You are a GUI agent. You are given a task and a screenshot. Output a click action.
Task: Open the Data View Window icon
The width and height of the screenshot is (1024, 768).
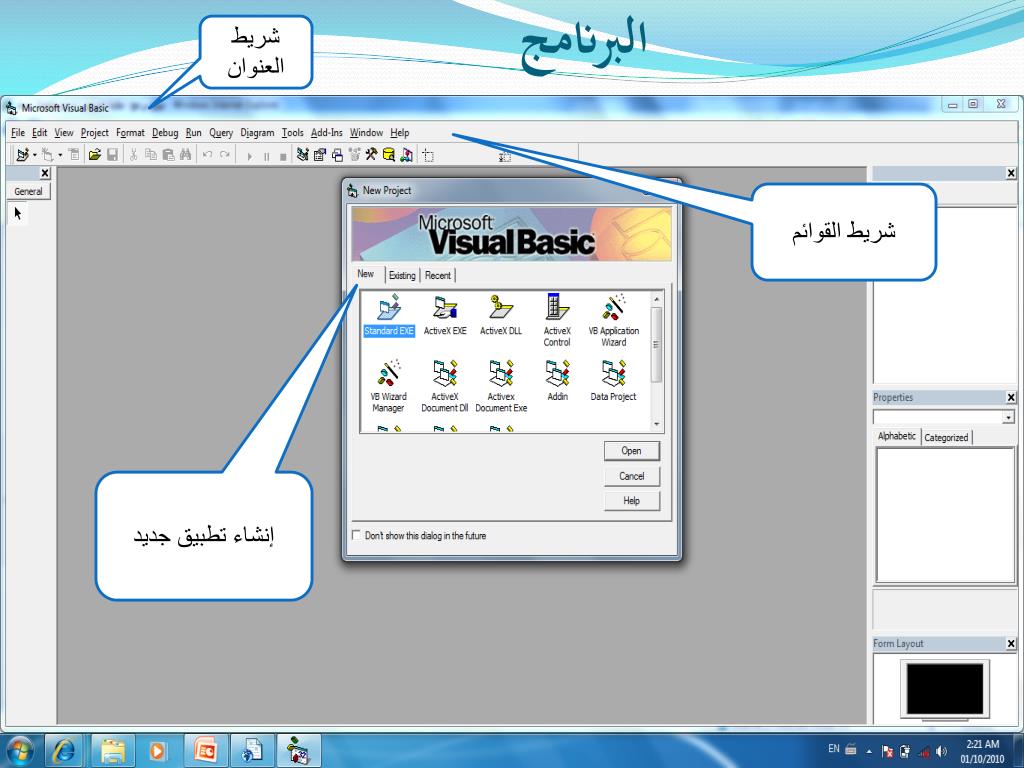click(x=389, y=155)
